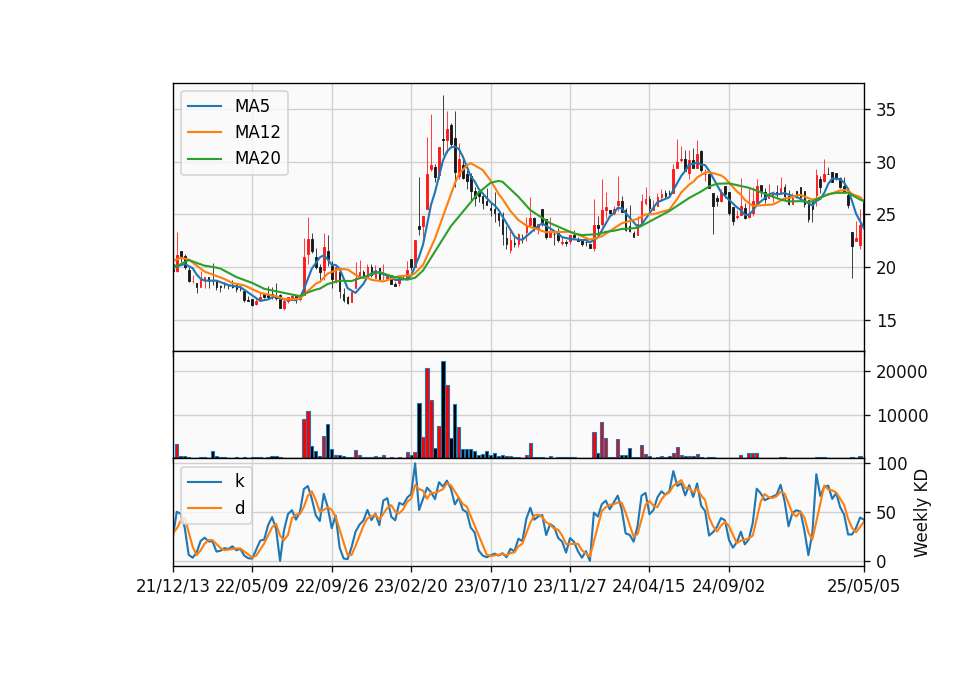Click the Weekly KD axis title
This screenshot has height=690, width=960.
[x=920, y=513]
